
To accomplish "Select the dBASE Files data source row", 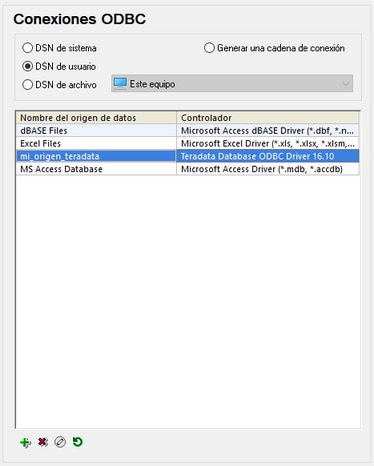I will pos(188,130).
